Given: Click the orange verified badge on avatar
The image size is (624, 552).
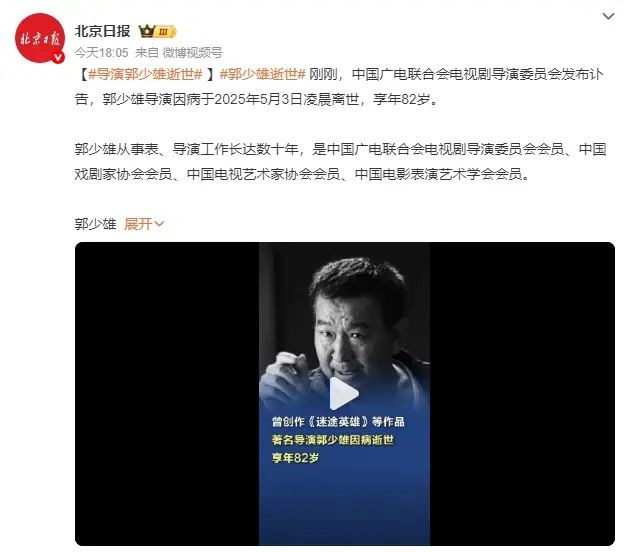Looking at the screenshot, I should (58, 57).
